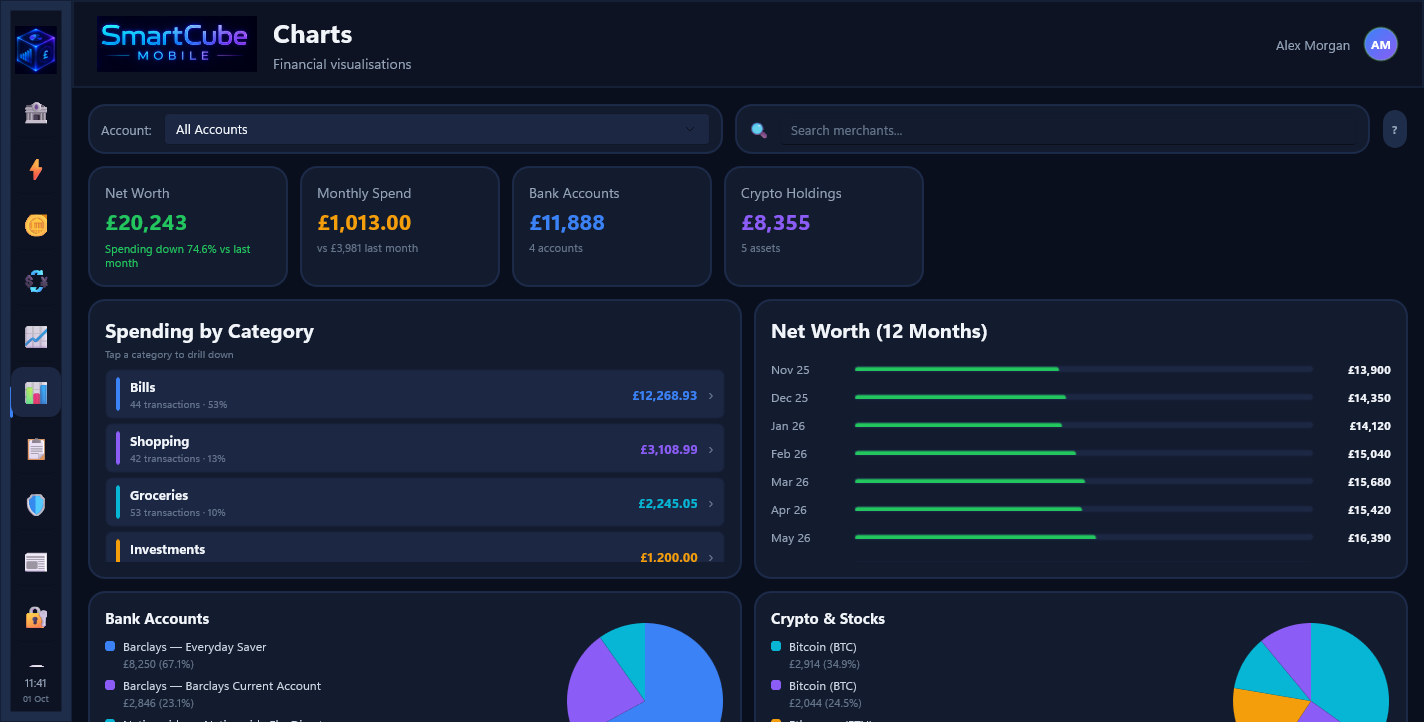Image resolution: width=1424 pixels, height=722 pixels.
Task: Open the Bank Accounts summary card
Action: pos(612,226)
